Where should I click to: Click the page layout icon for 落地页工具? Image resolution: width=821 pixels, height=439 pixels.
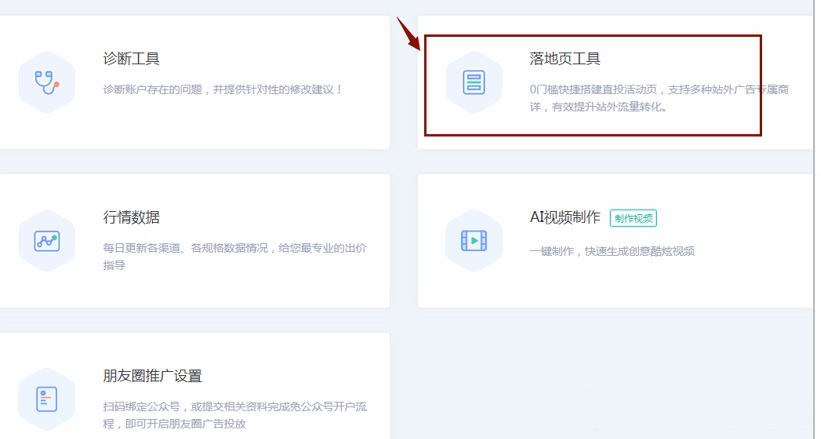[x=474, y=82]
